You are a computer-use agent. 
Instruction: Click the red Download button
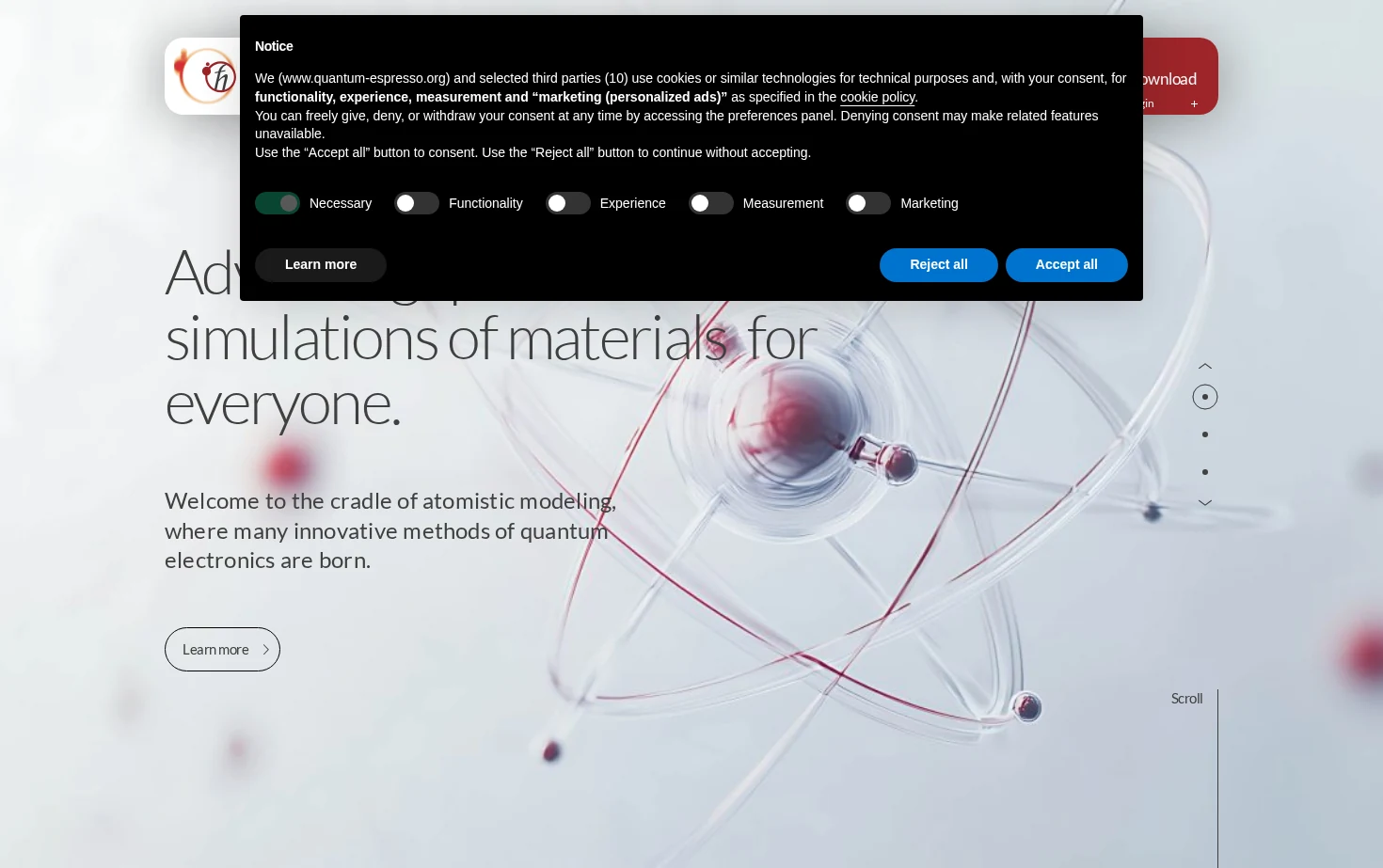tap(1180, 76)
